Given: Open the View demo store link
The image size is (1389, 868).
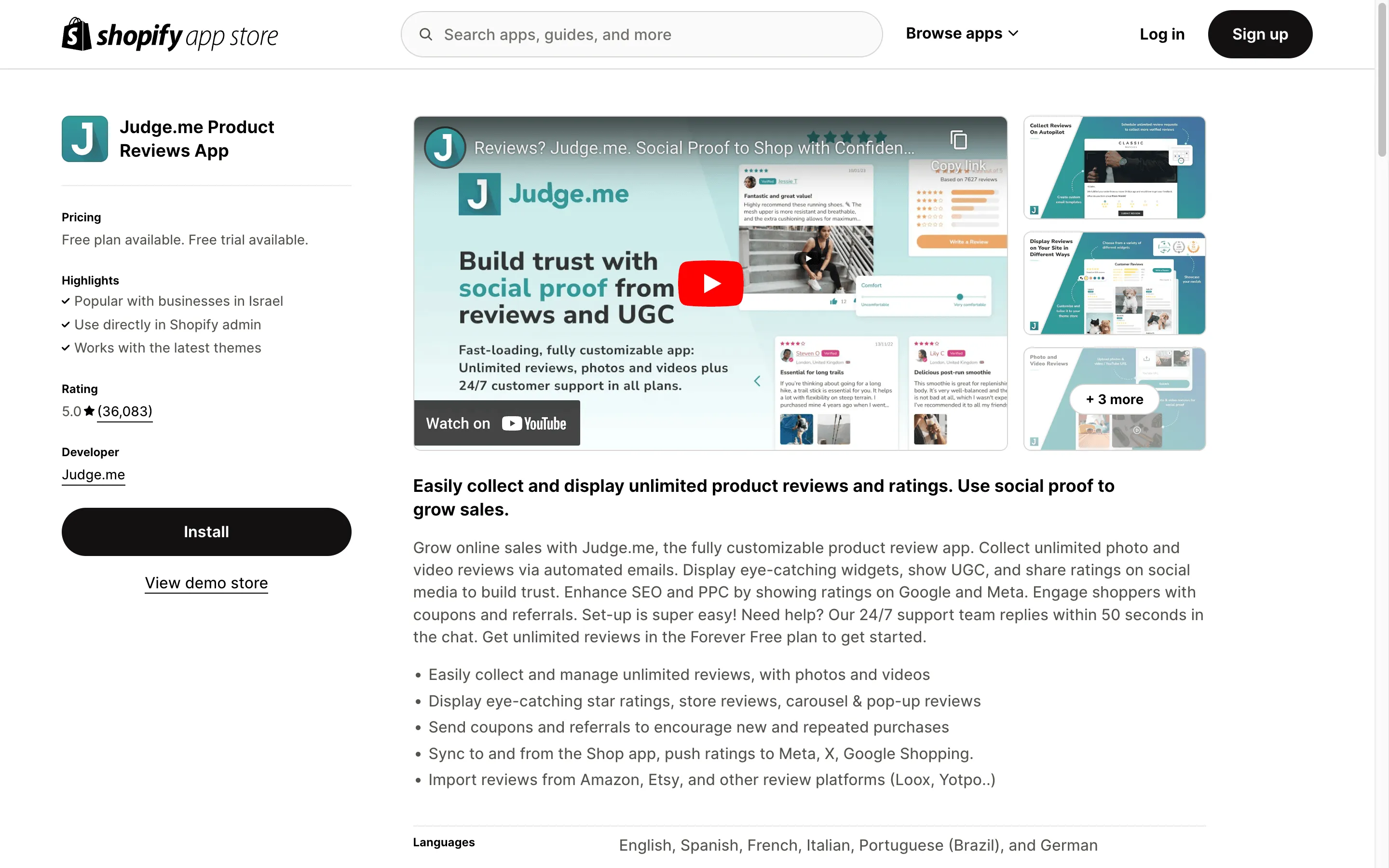Looking at the screenshot, I should tap(206, 583).
